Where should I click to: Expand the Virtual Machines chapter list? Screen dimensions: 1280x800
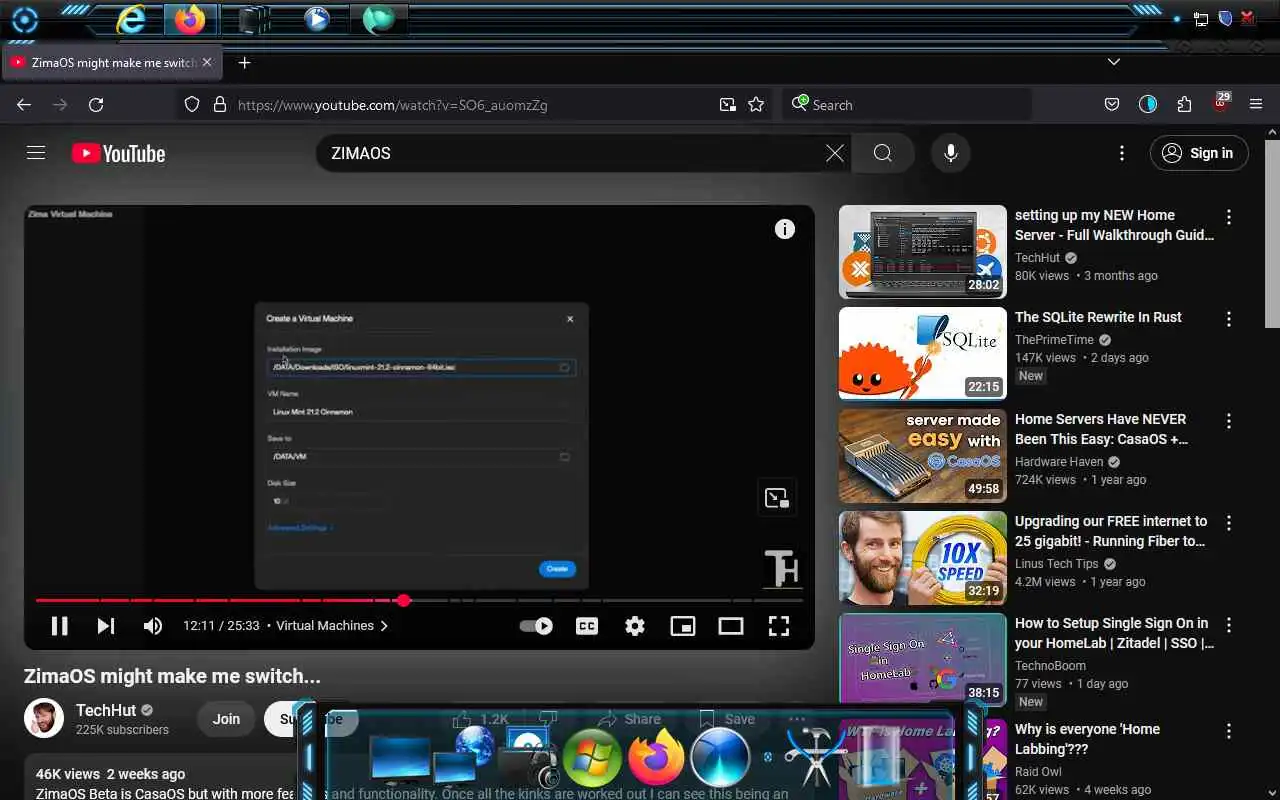332,626
